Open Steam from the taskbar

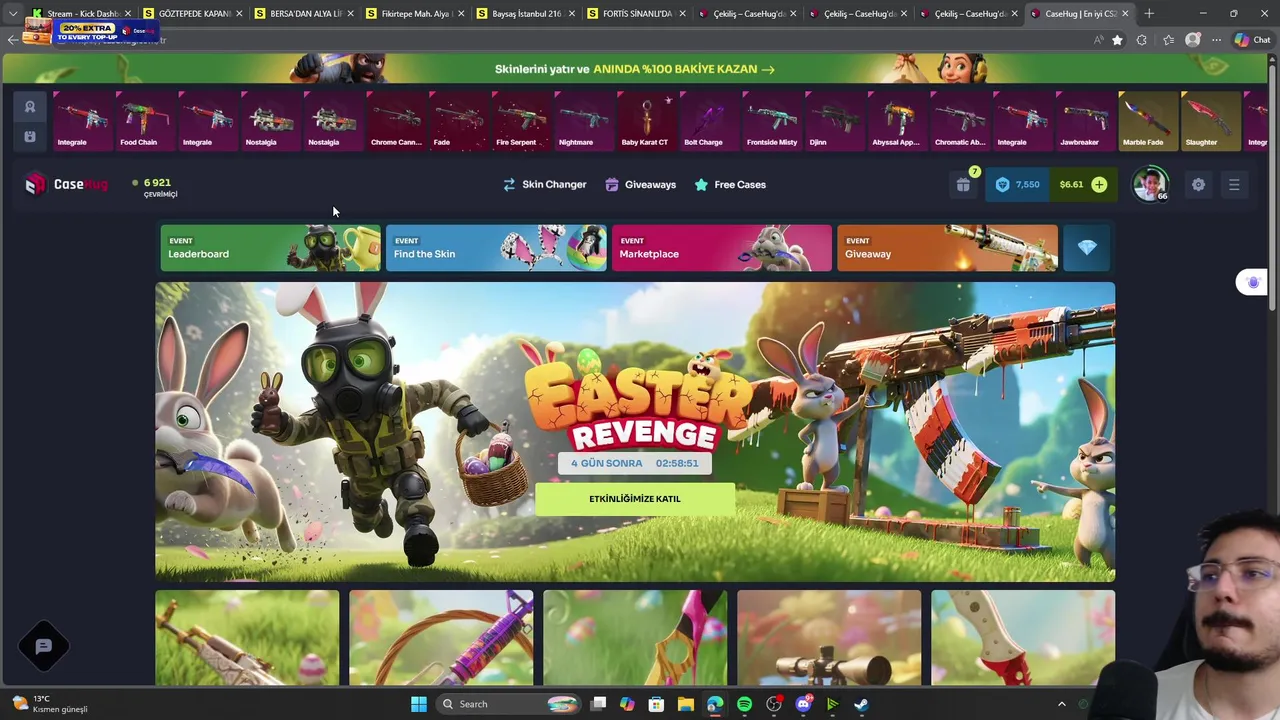[861, 704]
